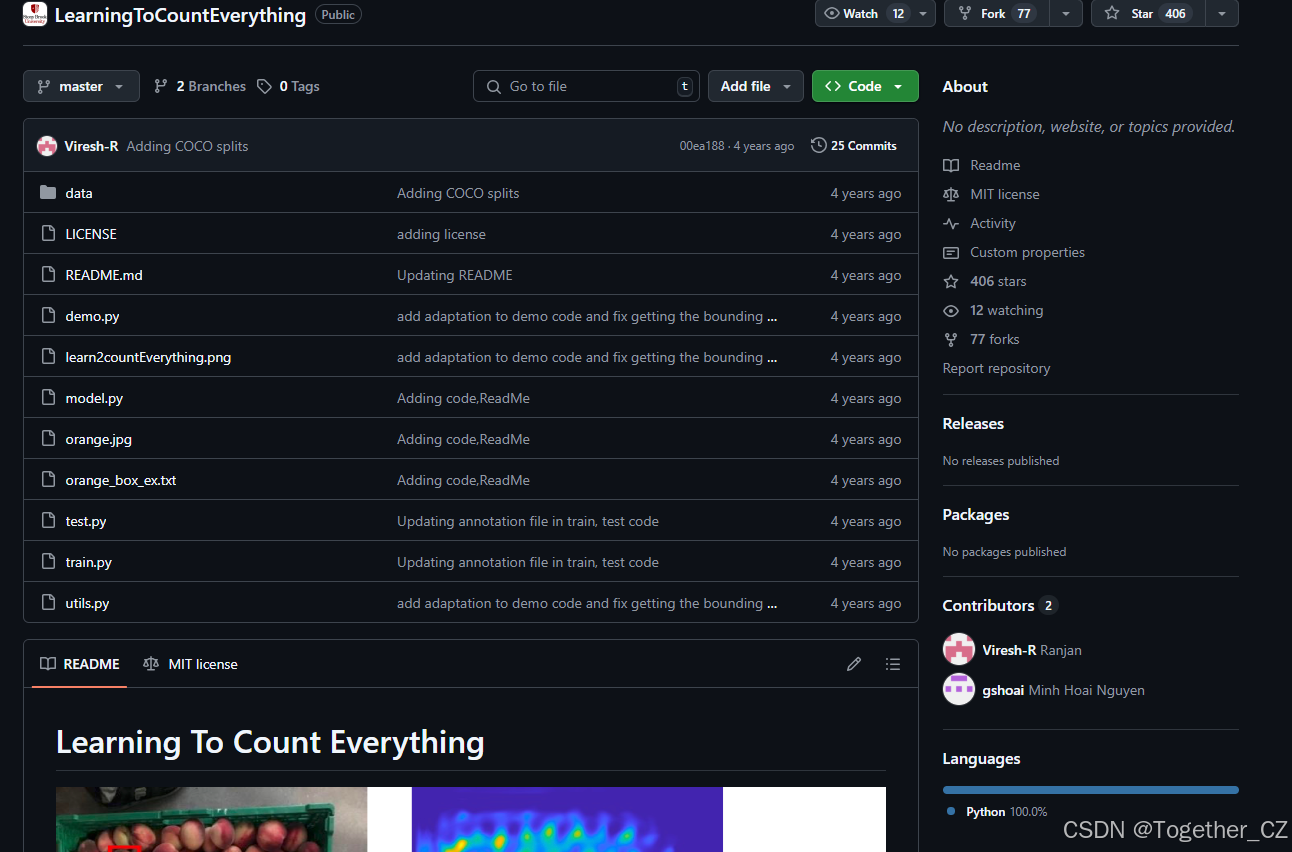Expand the master branch selector
The height and width of the screenshot is (852, 1292).
80,86
